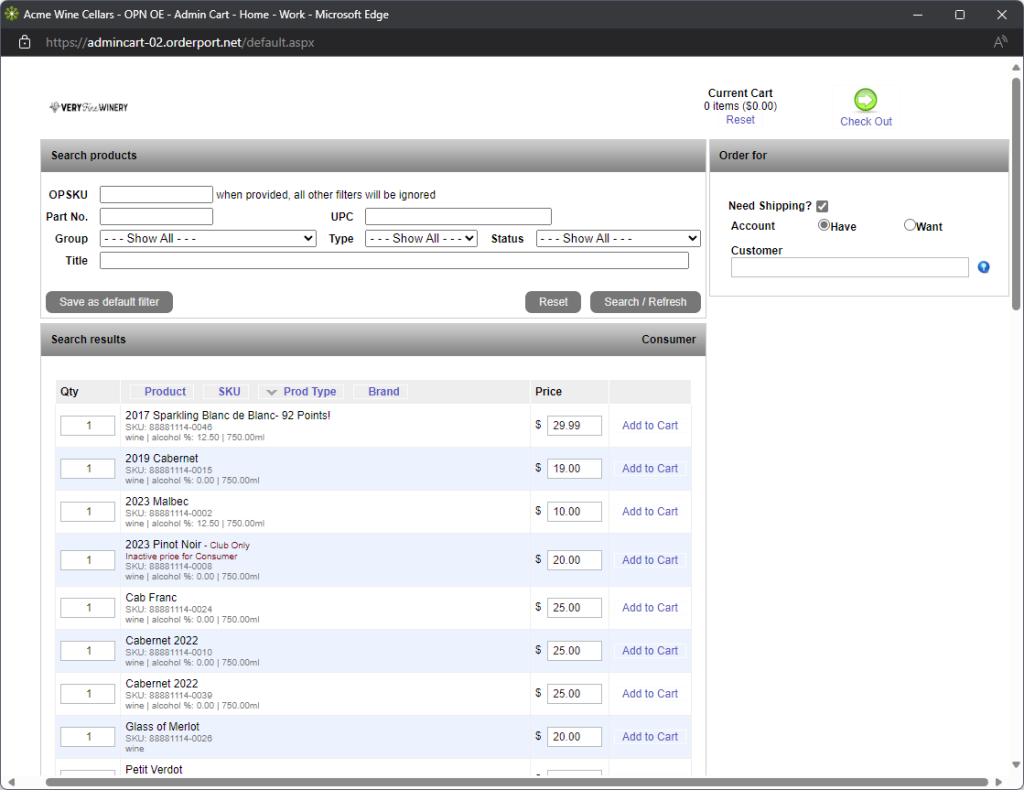Image resolution: width=1024 pixels, height=790 pixels.
Task: Click the site lock icon in address bar
Action: pos(25,43)
